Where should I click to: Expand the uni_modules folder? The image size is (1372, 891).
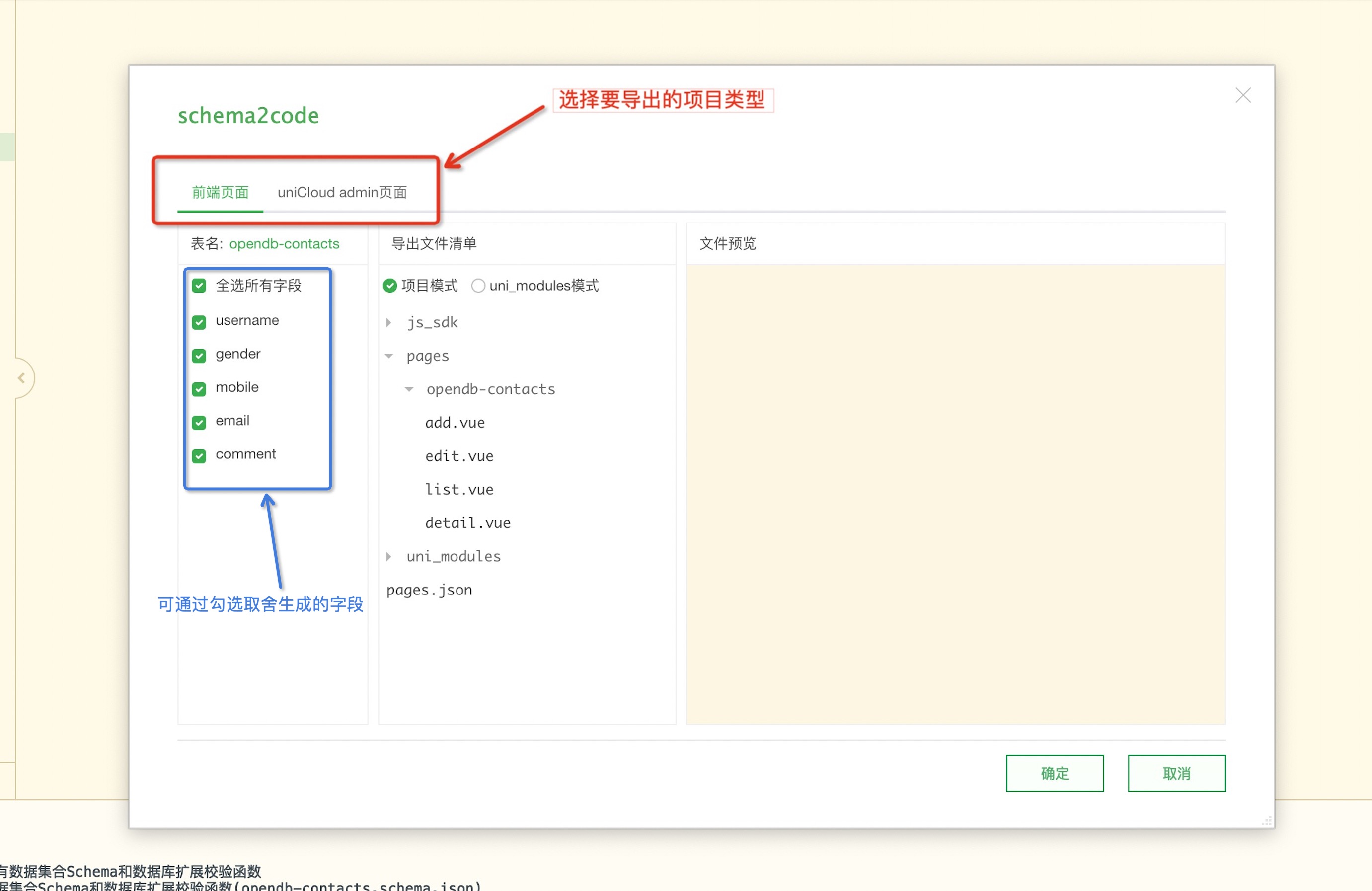389,557
